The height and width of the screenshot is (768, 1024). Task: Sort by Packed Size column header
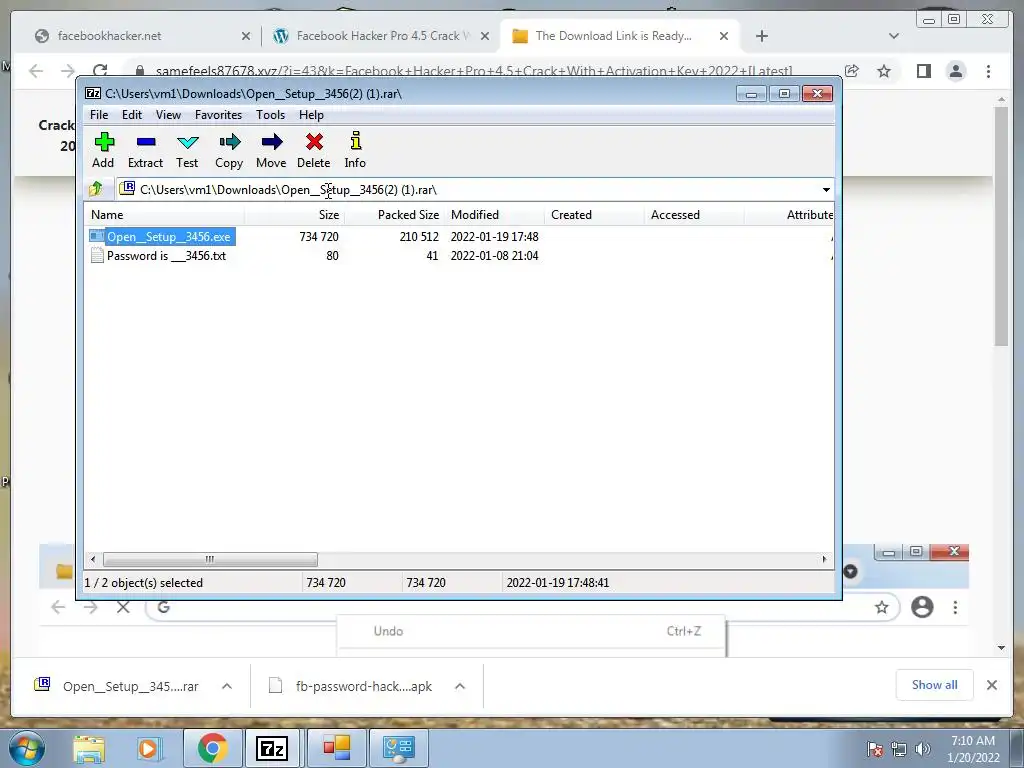tap(394, 215)
